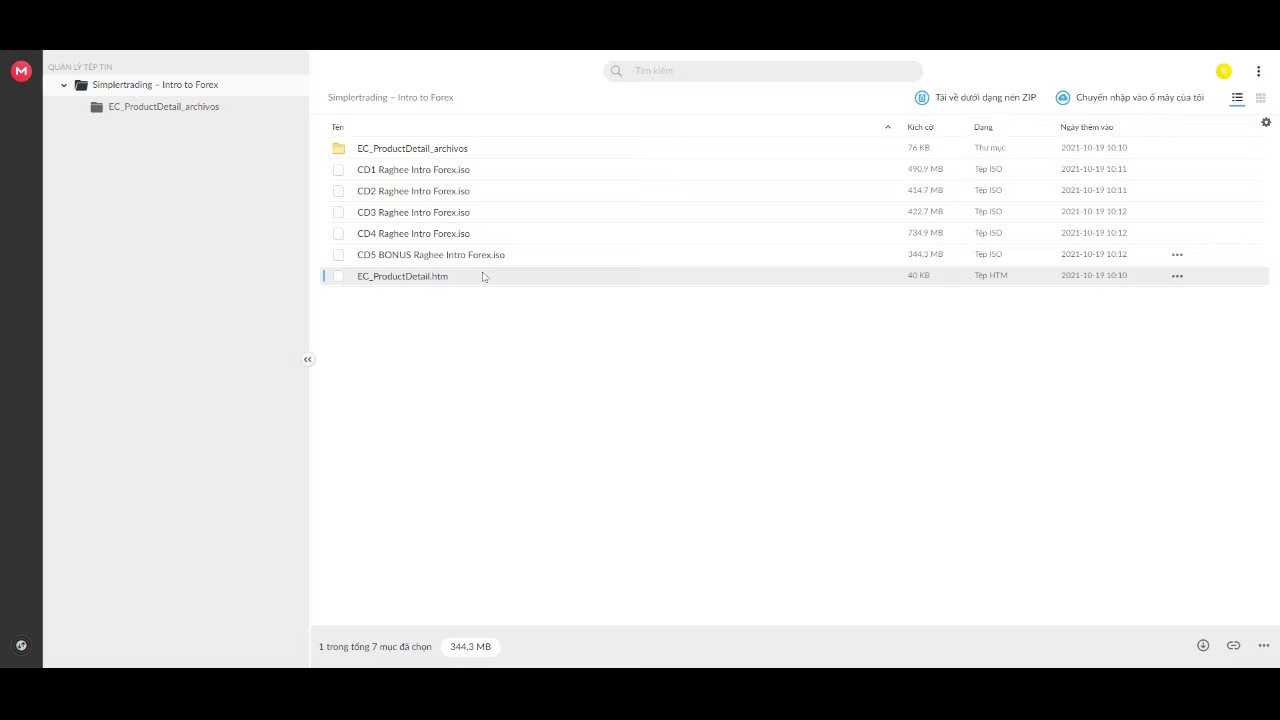1280x720 pixels.
Task: Click the Tệp HTM type cell
Action: tap(991, 275)
